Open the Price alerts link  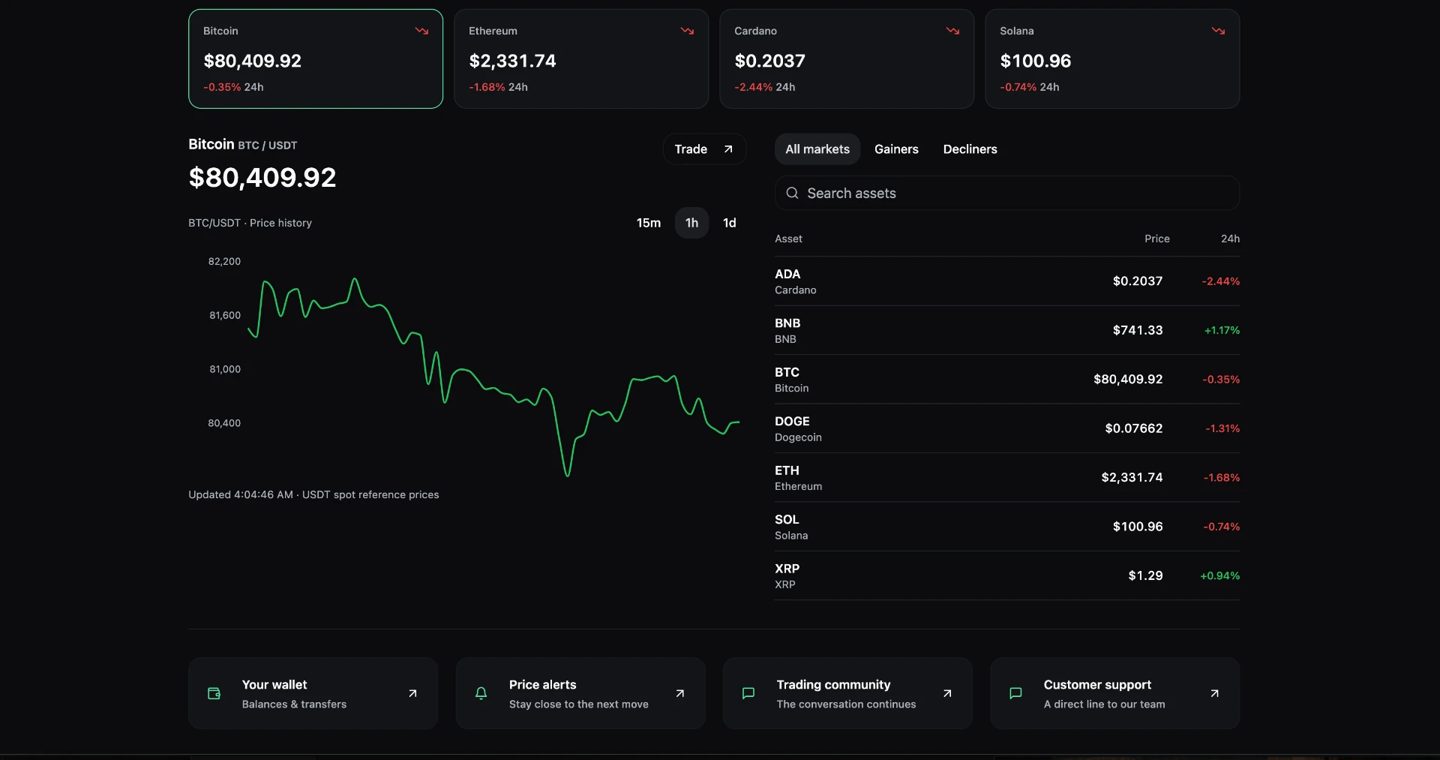(580, 693)
